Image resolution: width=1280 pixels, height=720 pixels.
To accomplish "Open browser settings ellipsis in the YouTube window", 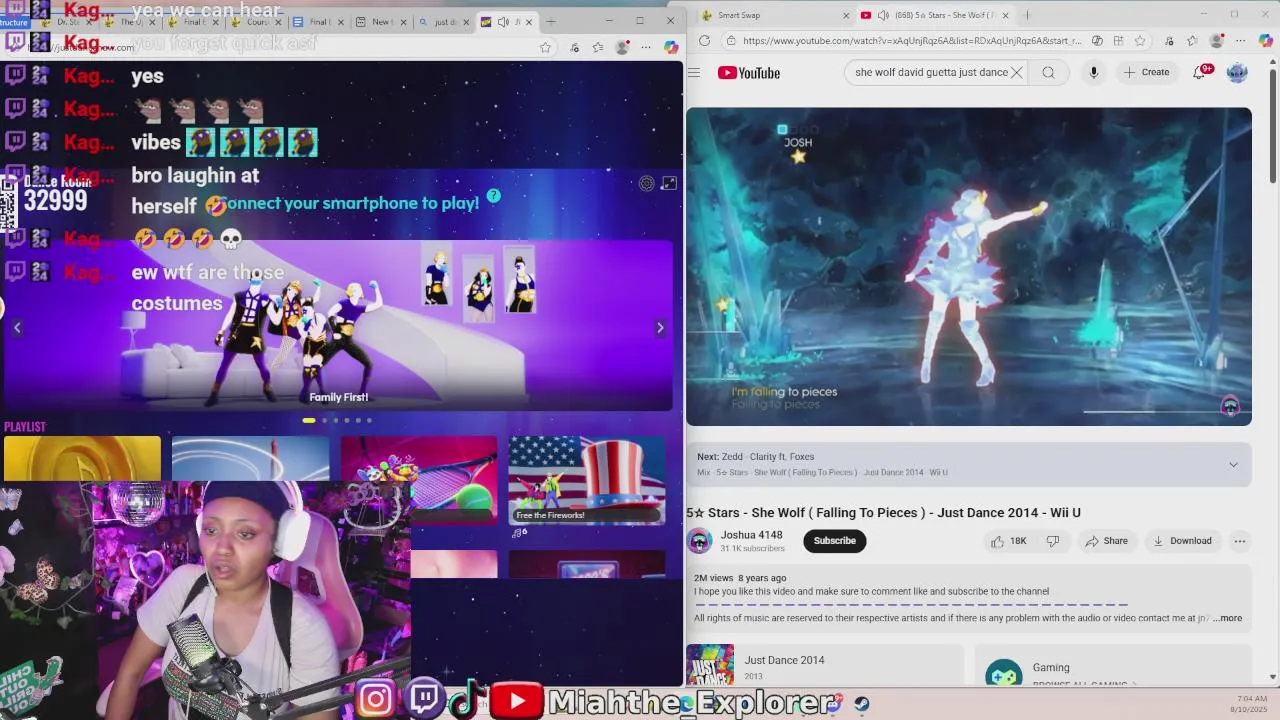I will point(1241,41).
